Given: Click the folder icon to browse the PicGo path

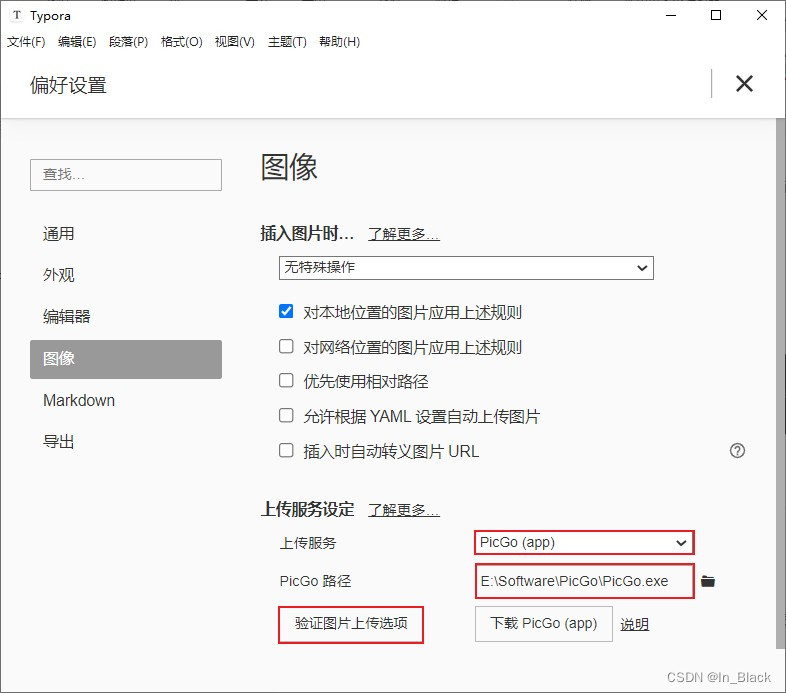Looking at the screenshot, I should coord(708,581).
